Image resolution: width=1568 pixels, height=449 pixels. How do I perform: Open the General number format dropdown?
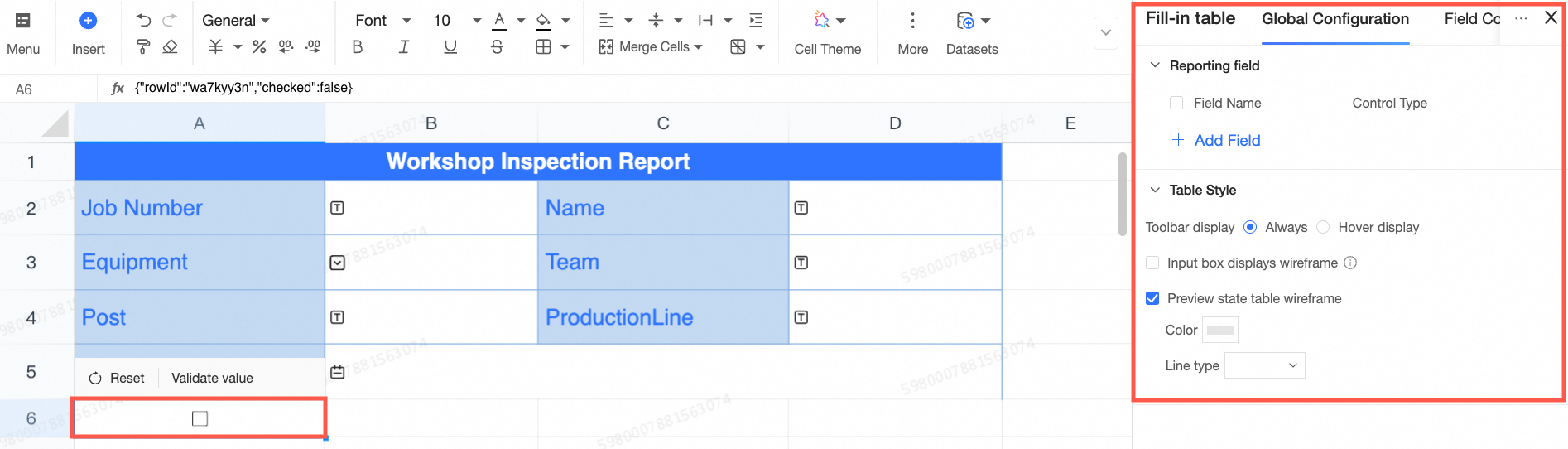tap(236, 21)
